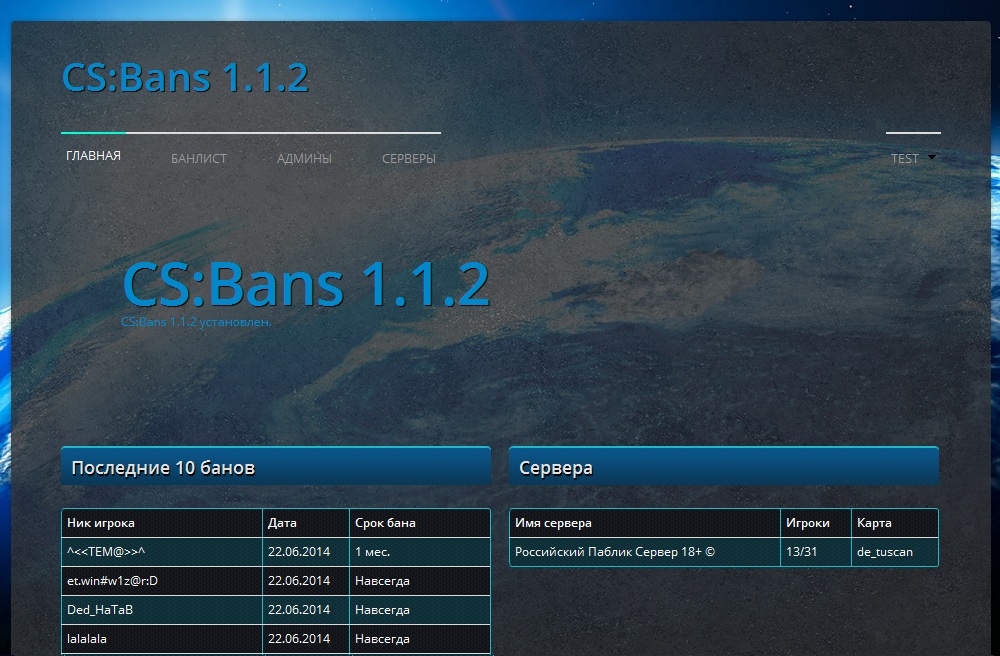Click the Карта column header
This screenshot has width=1000, height=656.
pyautogui.click(x=895, y=523)
